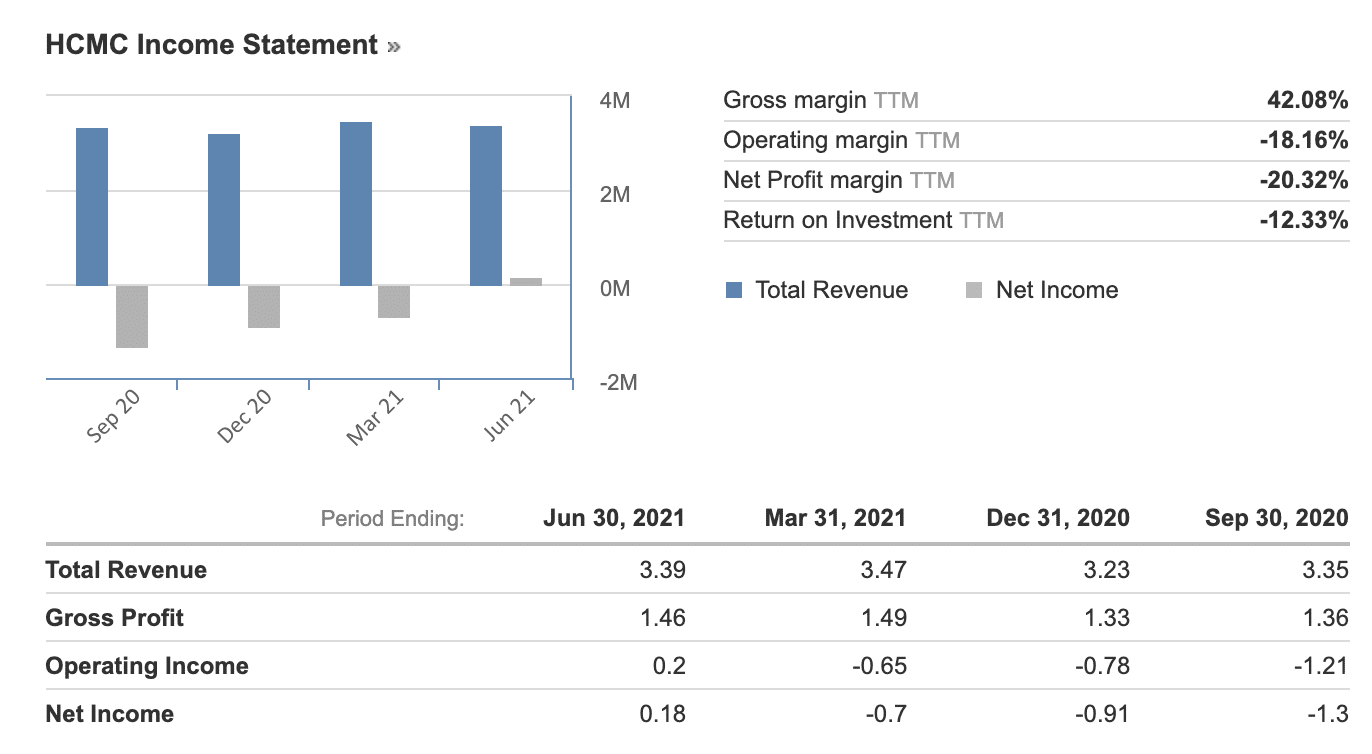Click the Period Ending label
The width and height of the screenshot is (1372, 754).
click(393, 518)
